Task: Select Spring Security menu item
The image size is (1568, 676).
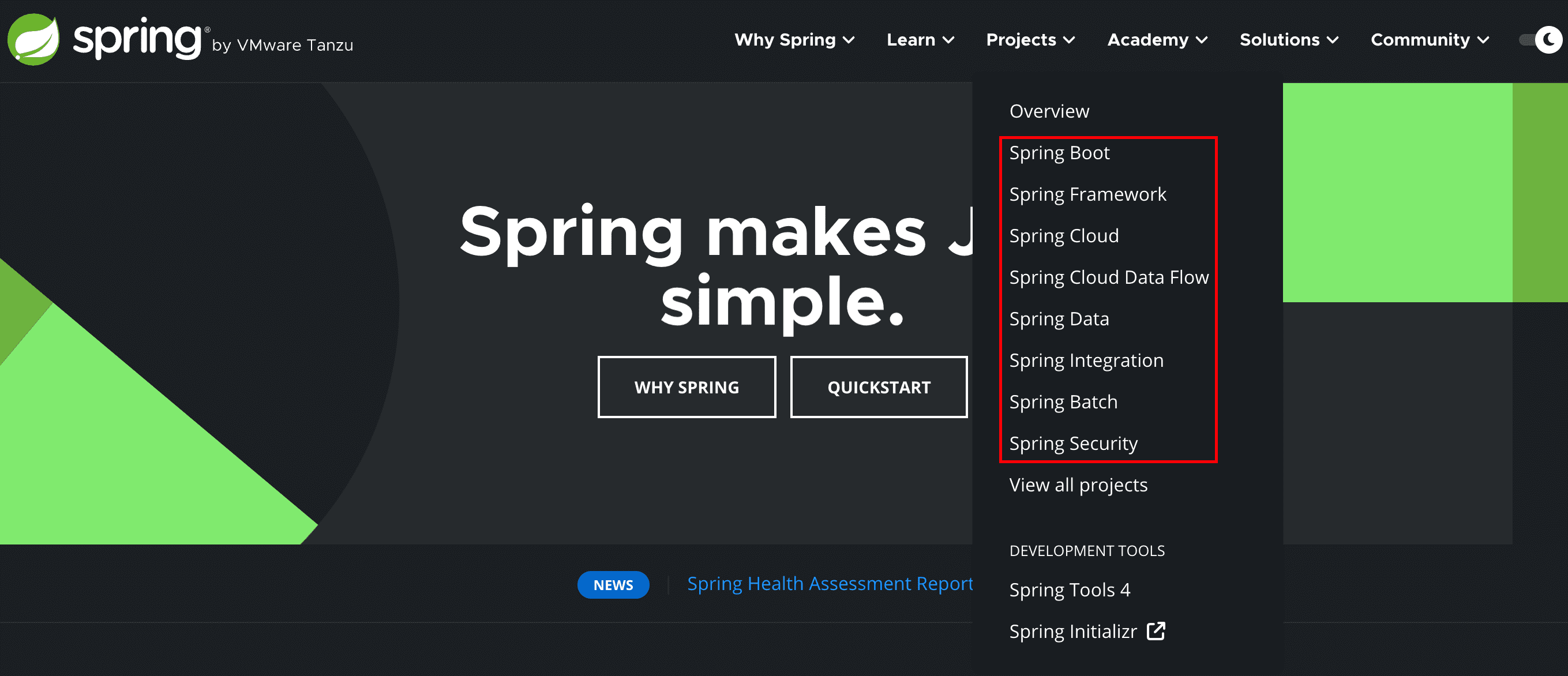Action: coord(1073,444)
